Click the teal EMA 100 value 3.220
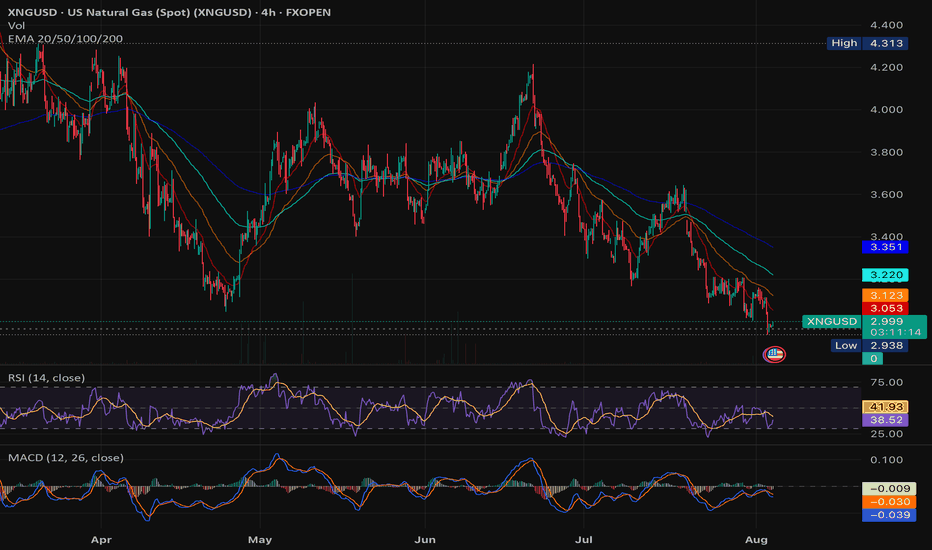This screenshot has width=932, height=550. (x=886, y=275)
